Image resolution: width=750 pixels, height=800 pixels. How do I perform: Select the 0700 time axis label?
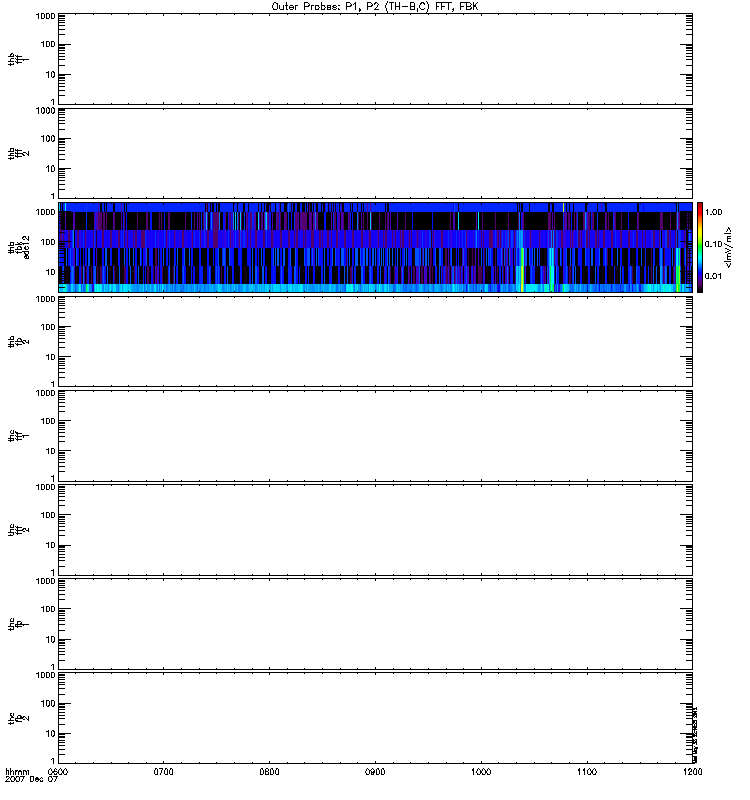[x=163, y=772]
